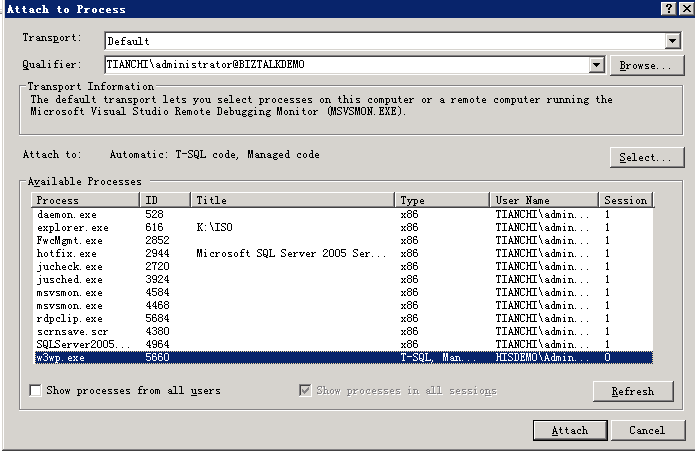The image size is (695, 451).
Task: Enable Show processes from all users
Action: (35, 390)
